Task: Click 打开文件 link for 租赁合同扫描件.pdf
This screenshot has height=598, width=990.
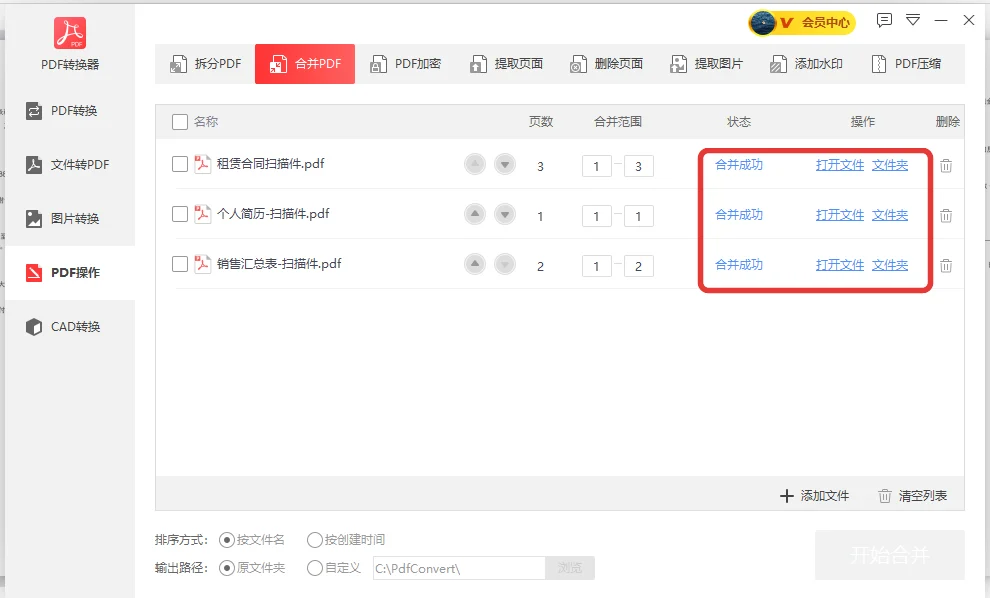Action: tap(840, 165)
